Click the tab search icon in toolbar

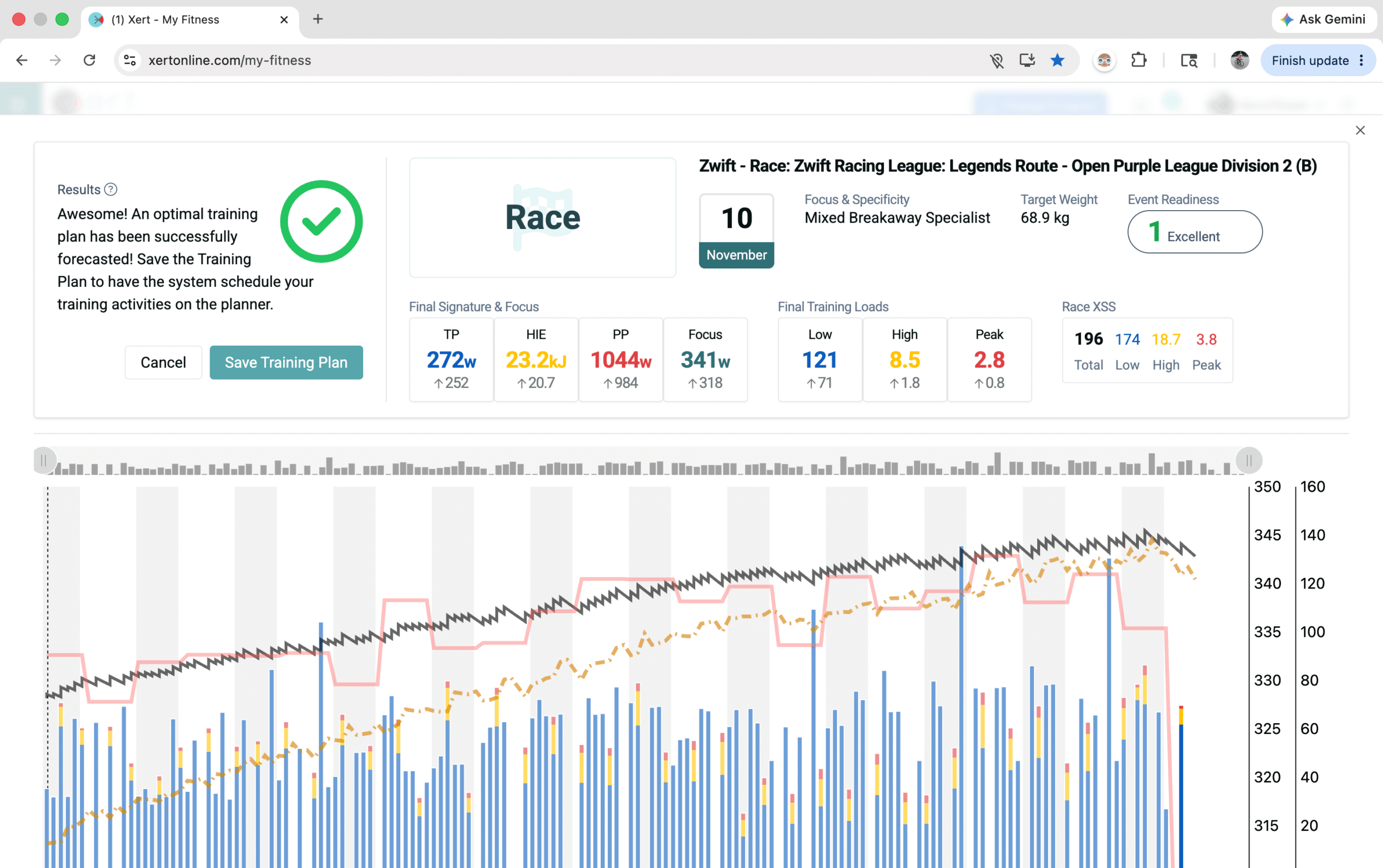tap(1189, 60)
